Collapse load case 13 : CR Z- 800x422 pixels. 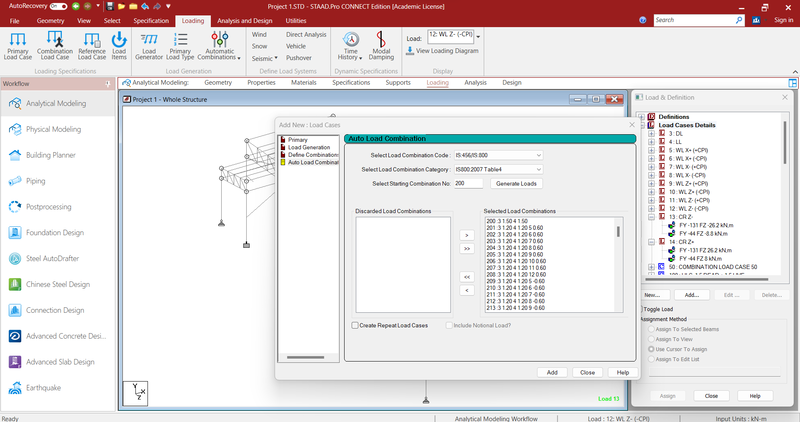point(652,217)
